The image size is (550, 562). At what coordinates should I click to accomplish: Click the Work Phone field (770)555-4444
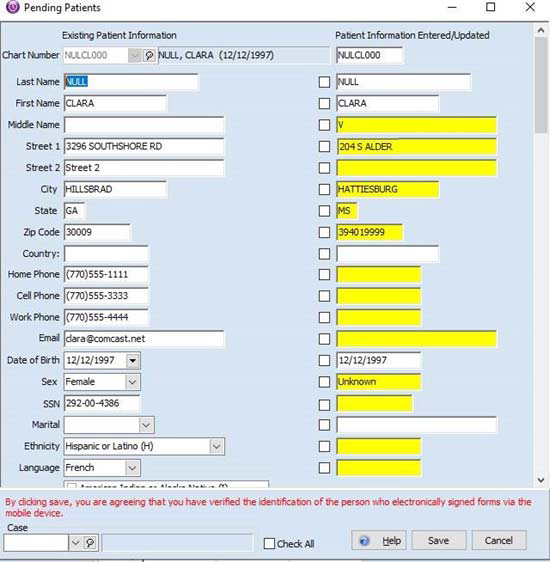(106, 317)
